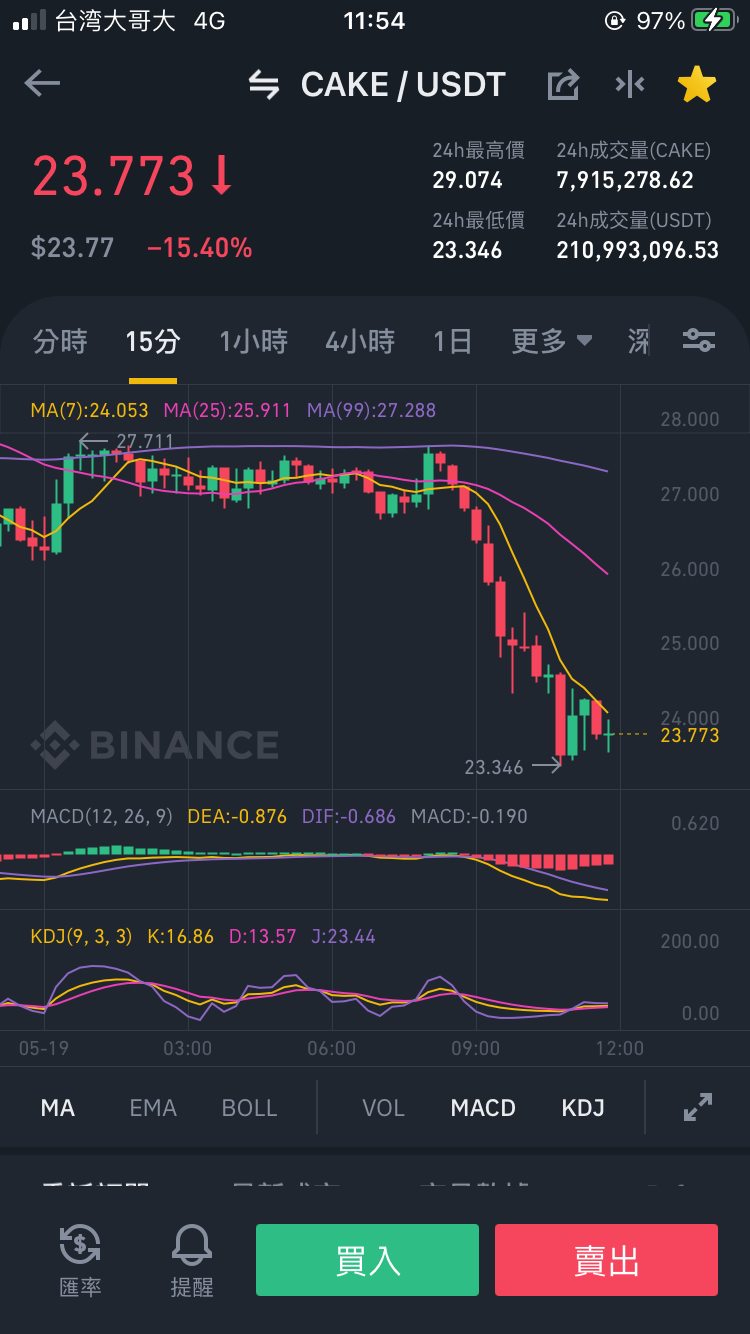The image size is (750, 1334).
Task: Toggle the favorite star icon
Action: click(x=697, y=85)
